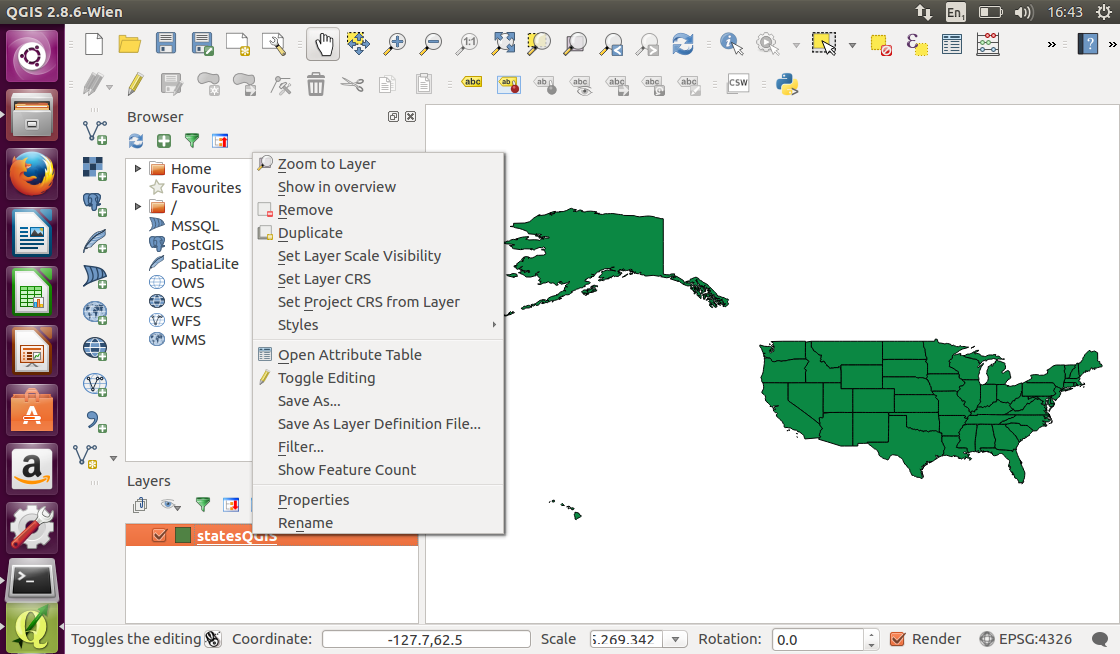Zoom to full extent icon
Image resolution: width=1120 pixels, height=654 pixels.
coord(504,44)
